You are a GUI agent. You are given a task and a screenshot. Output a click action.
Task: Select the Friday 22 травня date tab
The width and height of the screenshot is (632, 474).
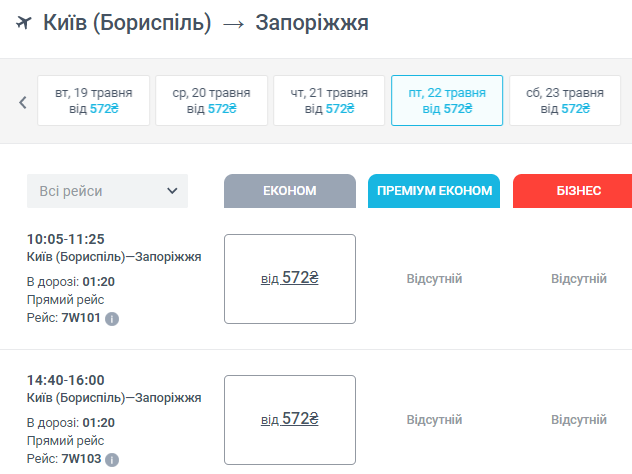point(447,100)
